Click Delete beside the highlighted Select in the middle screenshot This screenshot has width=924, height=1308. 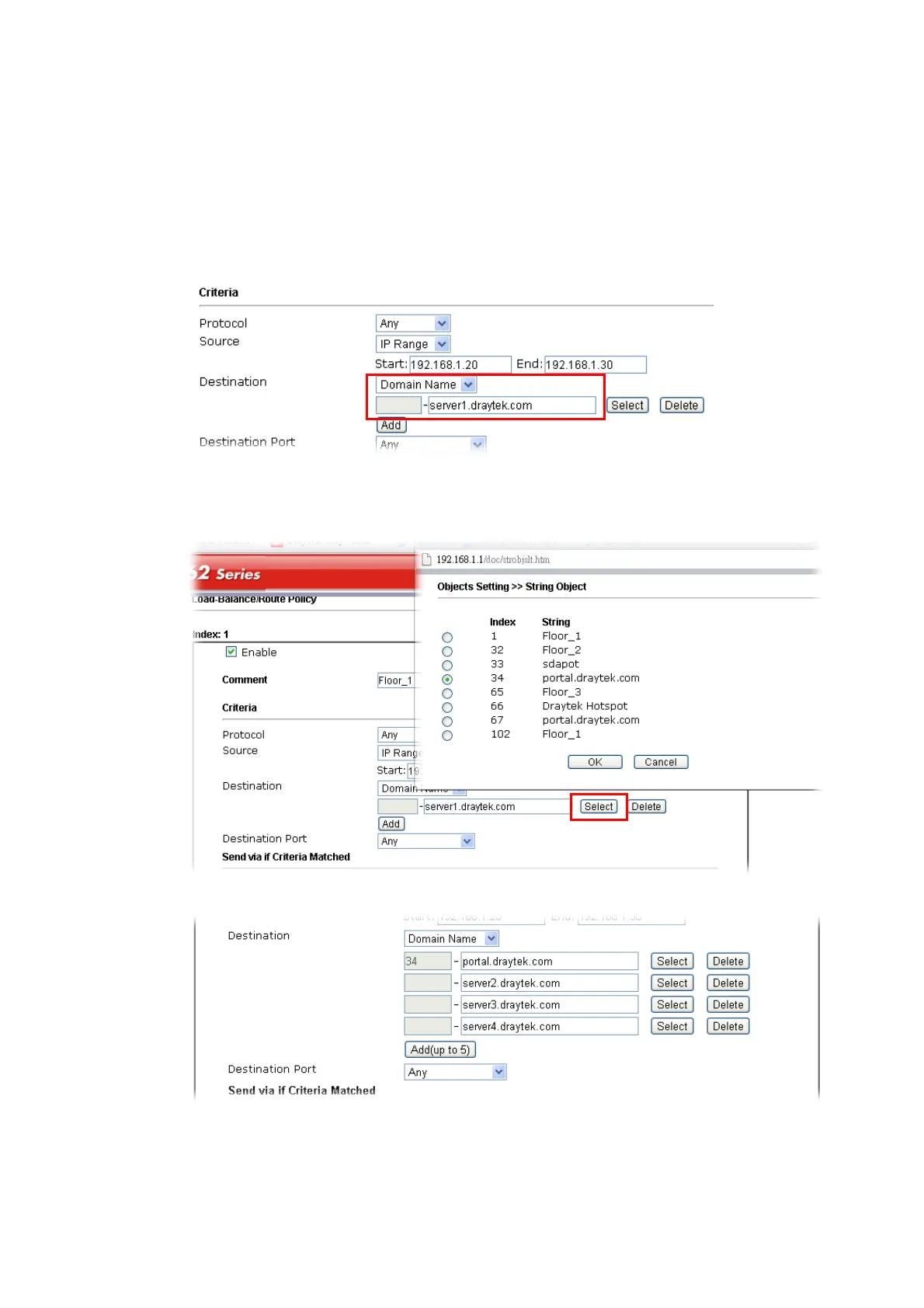[x=646, y=807]
